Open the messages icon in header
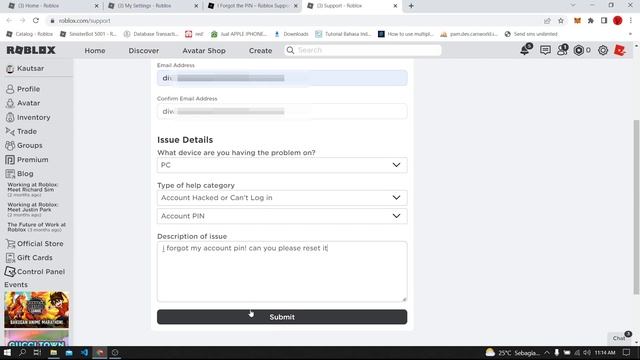 pyautogui.click(x=545, y=50)
